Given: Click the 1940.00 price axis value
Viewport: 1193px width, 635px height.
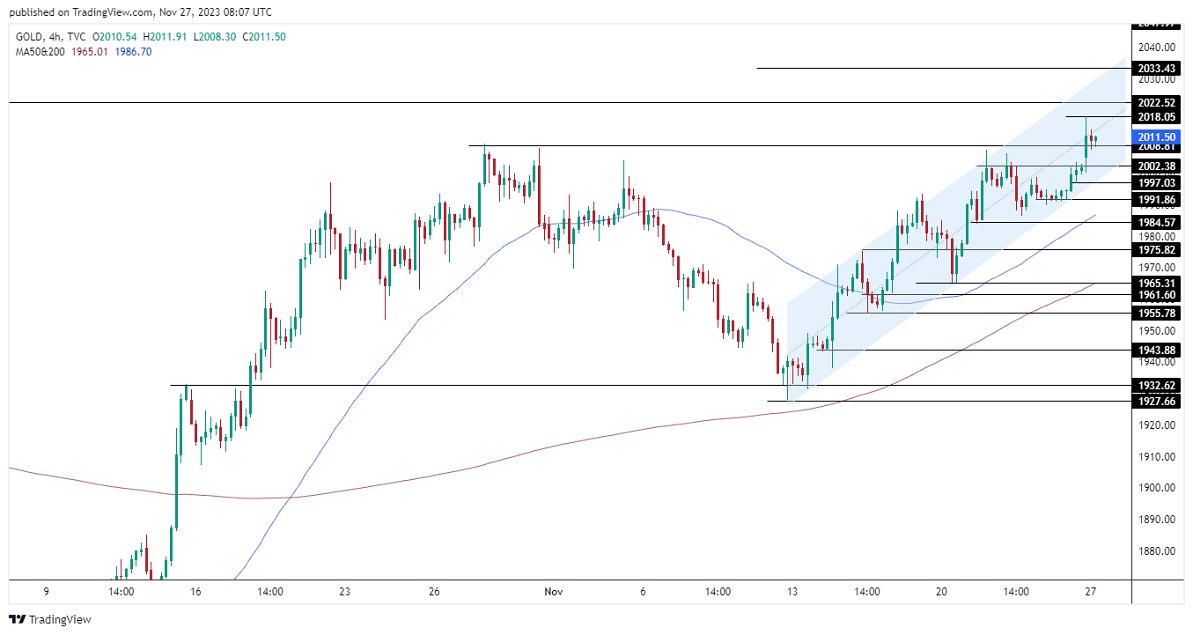Looking at the screenshot, I should tap(1156, 363).
